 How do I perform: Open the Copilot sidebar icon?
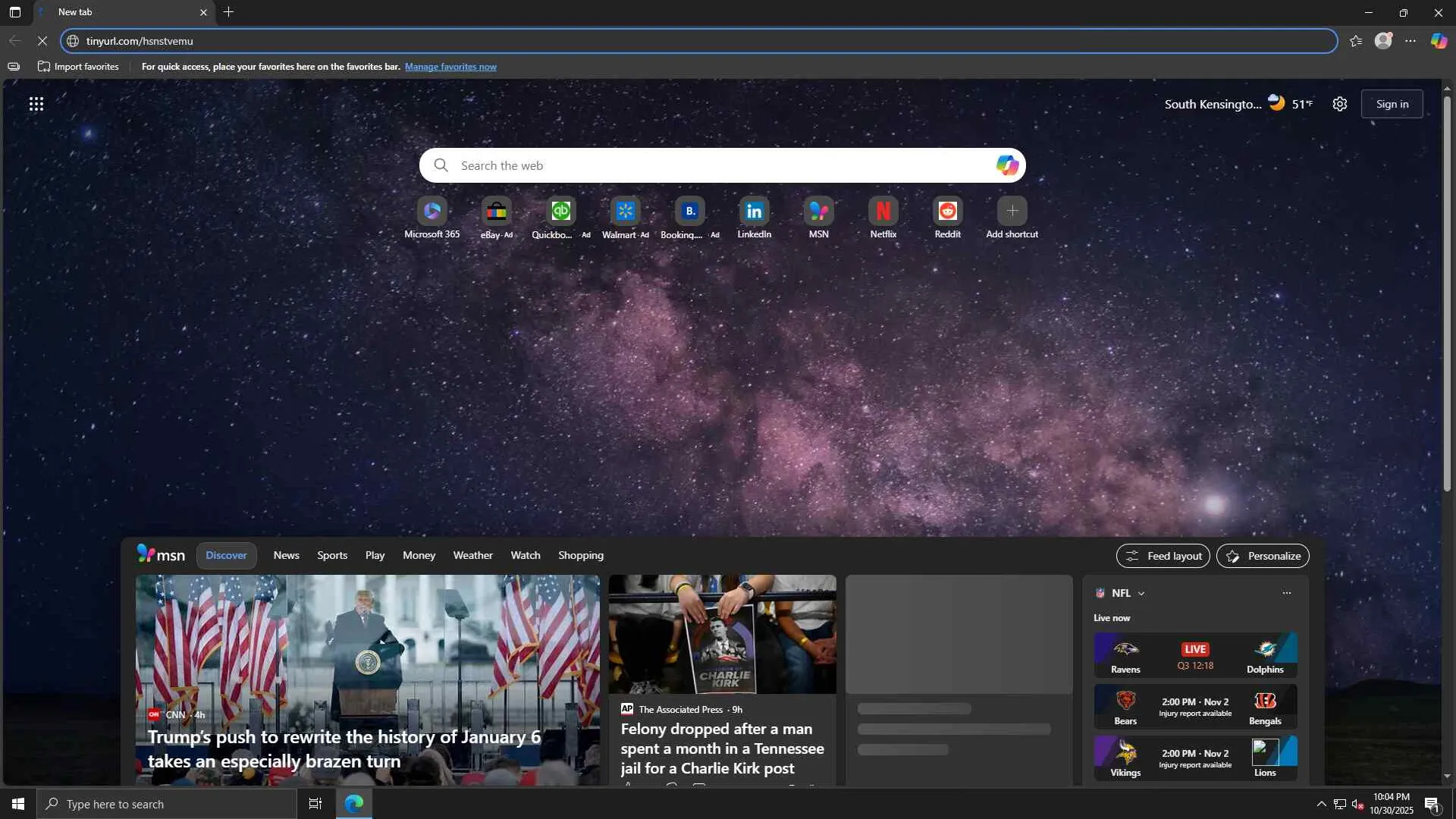tap(1439, 41)
